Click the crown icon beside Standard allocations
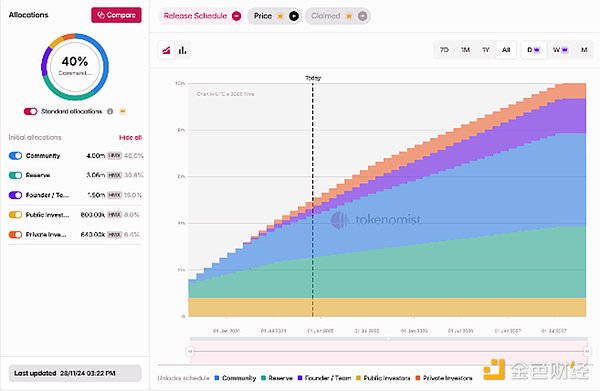This screenshot has width=600, height=391. [x=122, y=111]
